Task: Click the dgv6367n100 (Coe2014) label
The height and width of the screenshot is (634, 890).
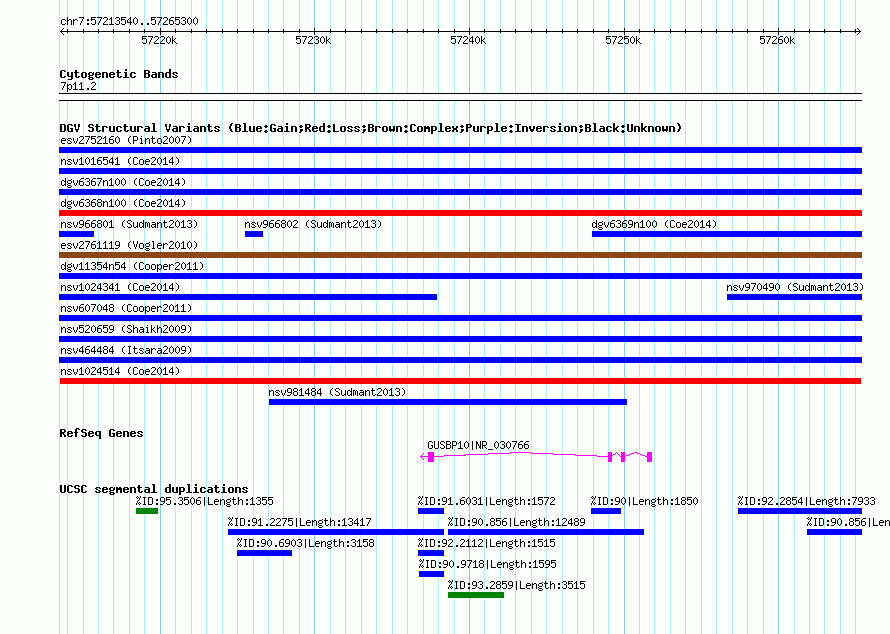Action: click(123, 182)
